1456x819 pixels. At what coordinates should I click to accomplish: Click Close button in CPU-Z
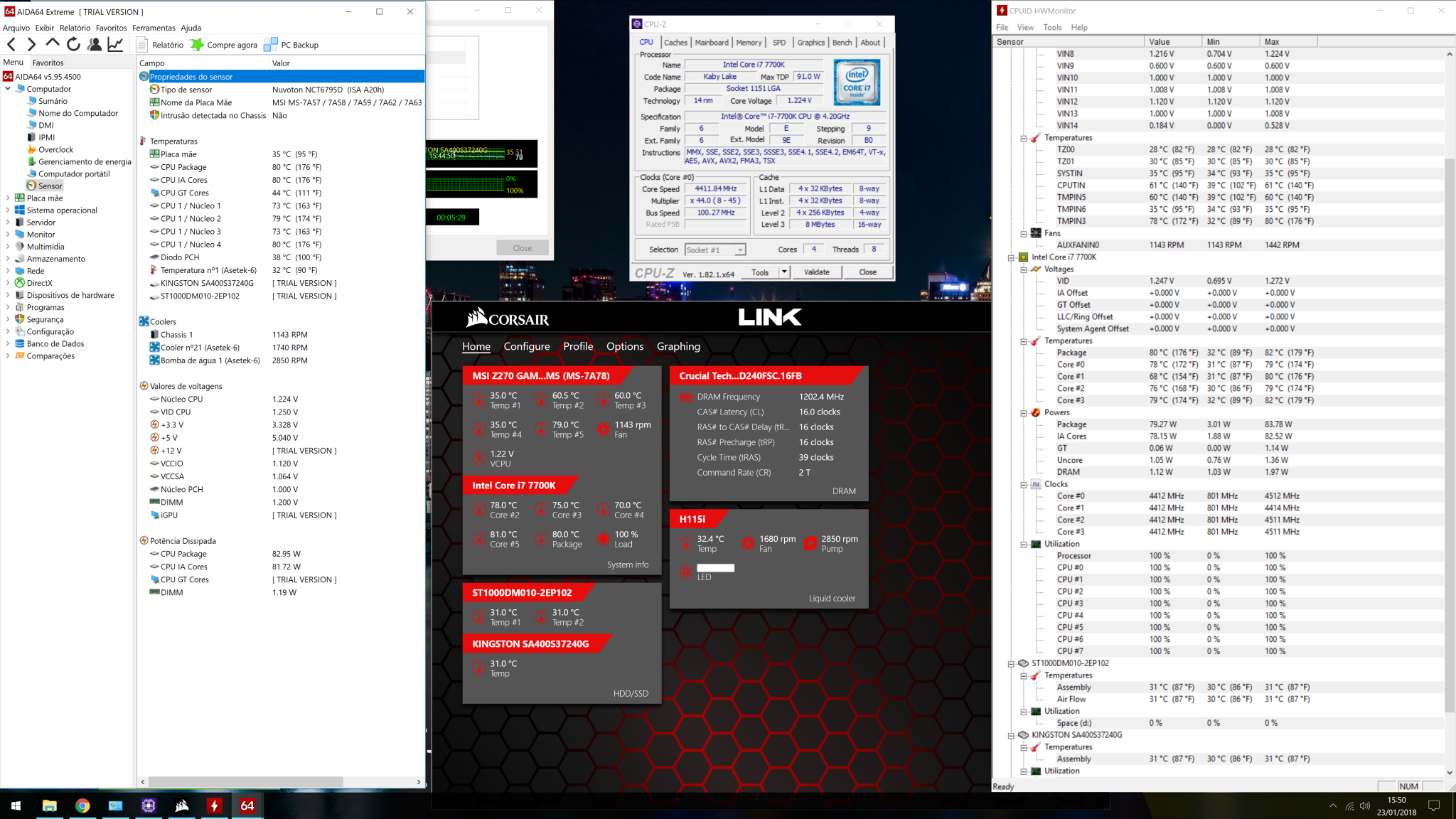point(867,272)
